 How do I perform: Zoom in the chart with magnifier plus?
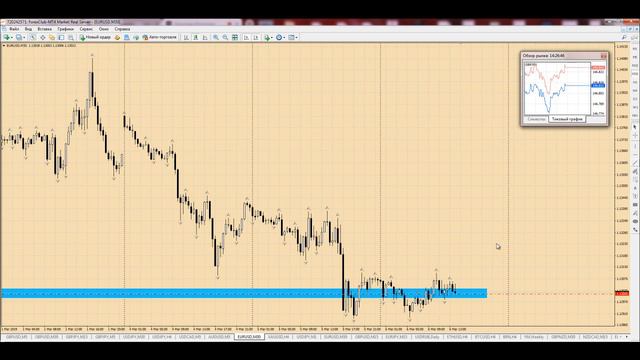(x=216, y=37)
